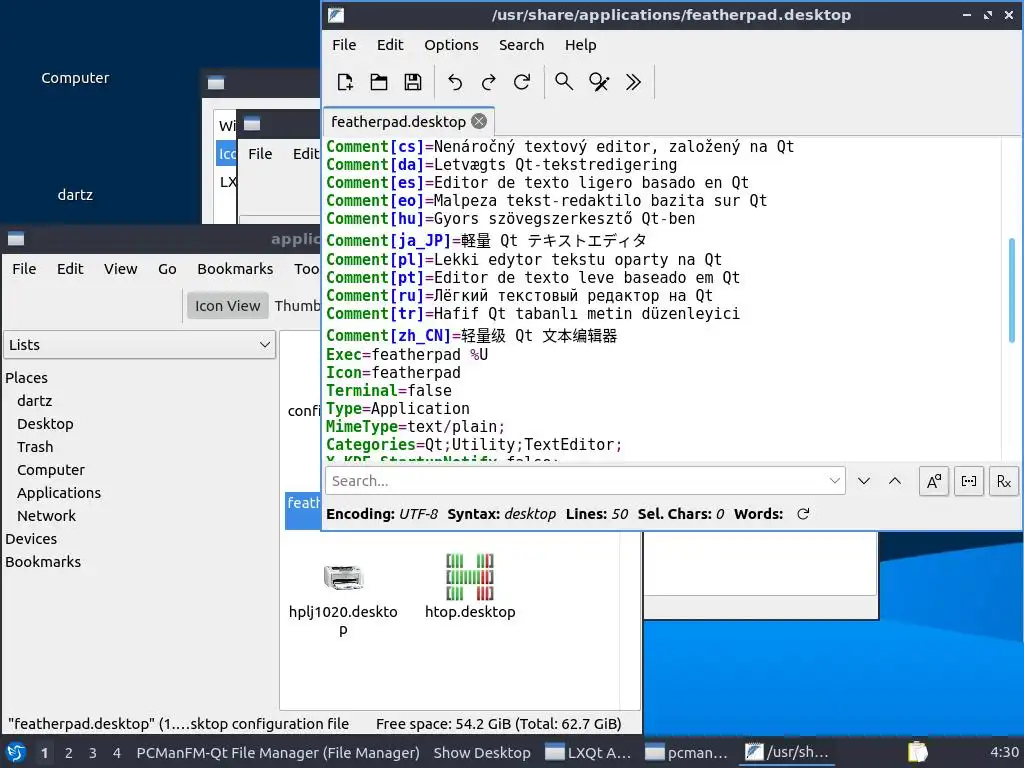
Task: Open Find with magnifier icon
Action: pyautogui.click(x=564, y=82)
